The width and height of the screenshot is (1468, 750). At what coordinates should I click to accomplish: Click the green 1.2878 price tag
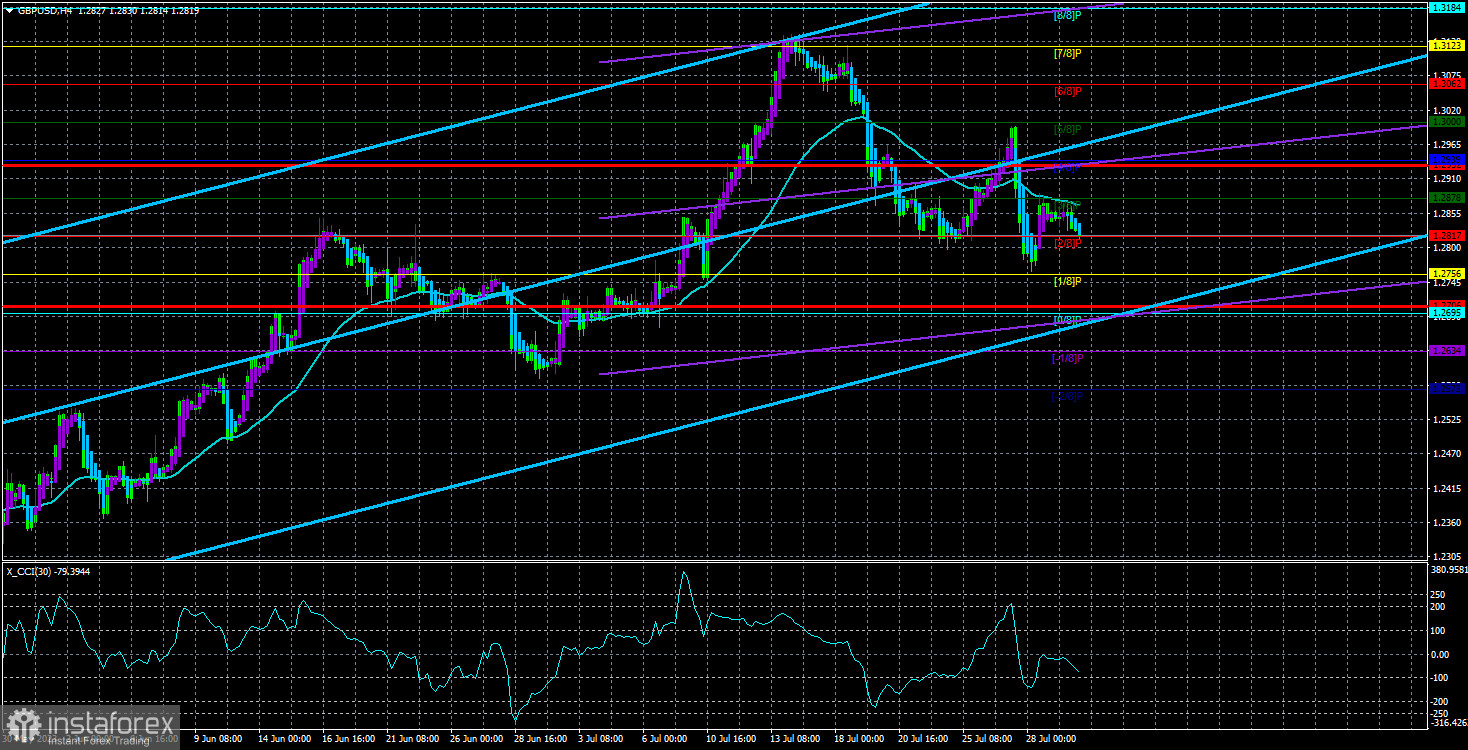[1446, 198]
